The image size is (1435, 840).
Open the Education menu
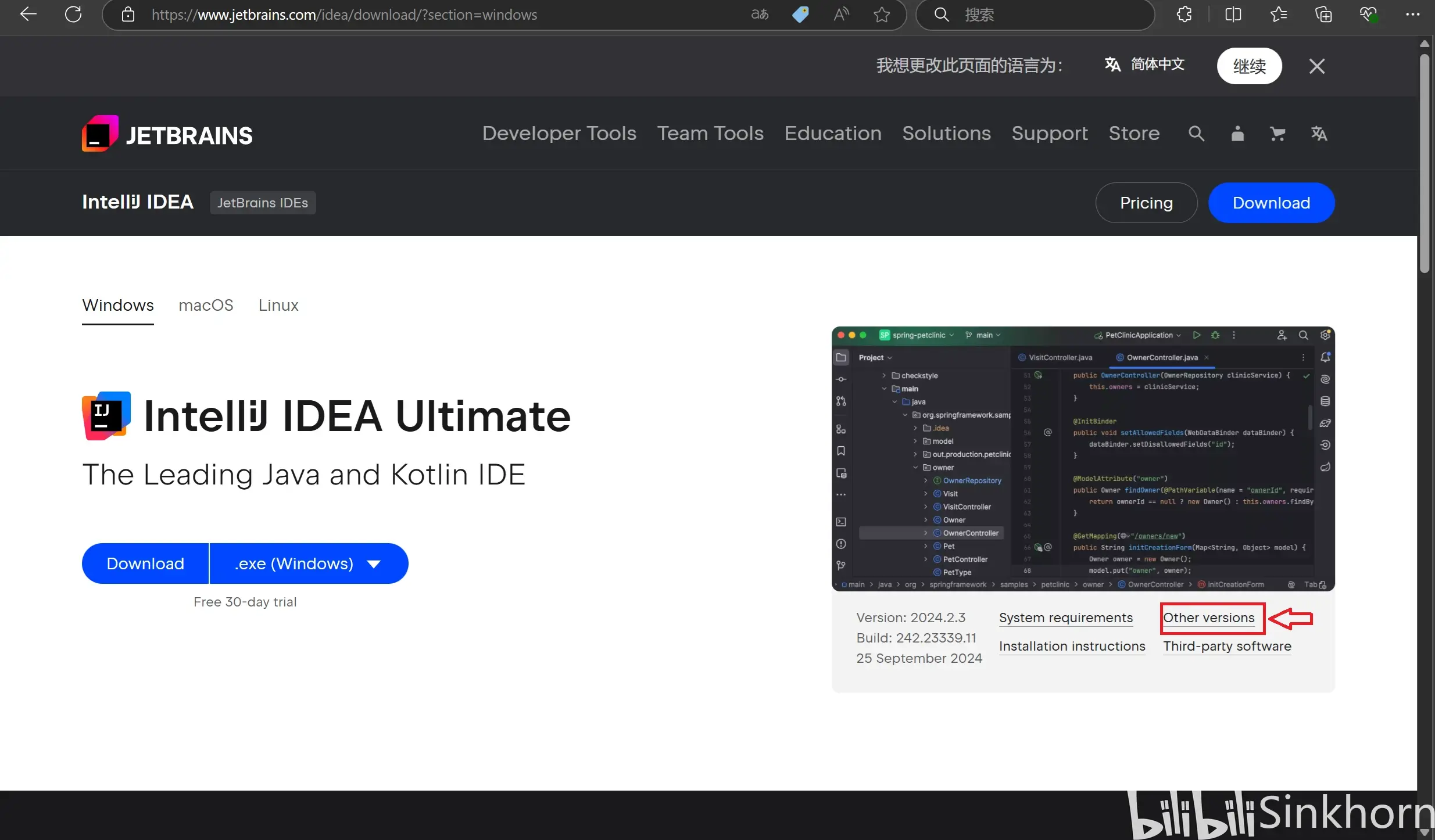pyautogui.click(x=833, y=134)
